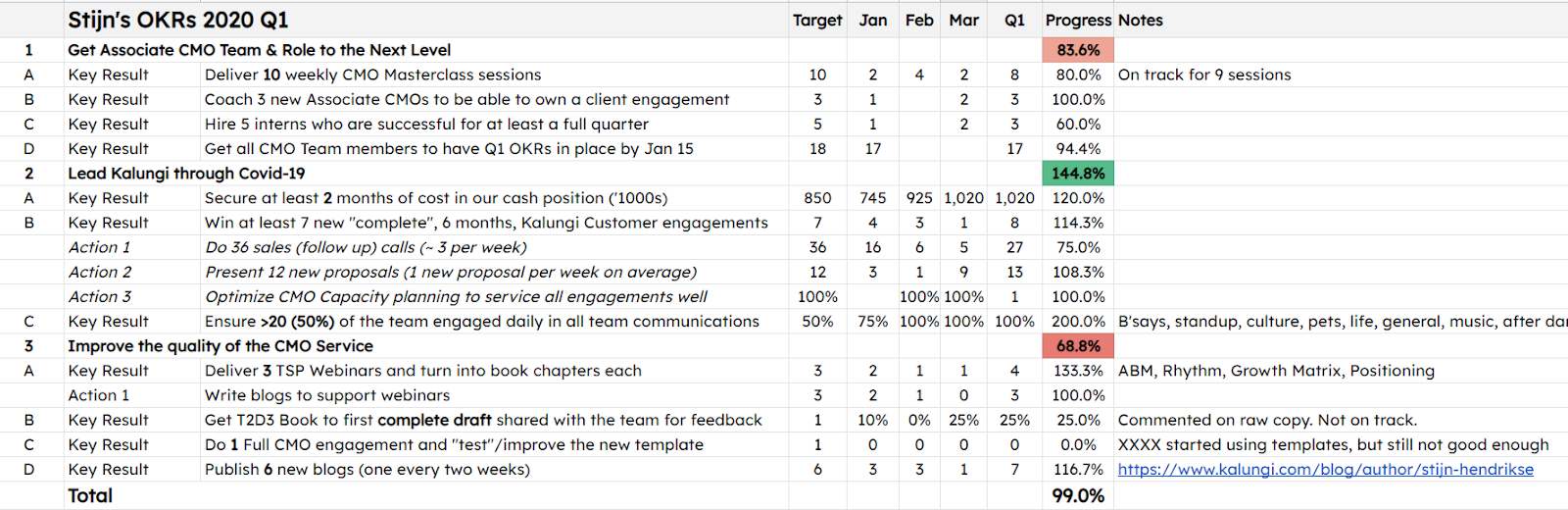Image resolution: width=1568 pixels, height=510 pixels.
Task: Click "Get Associate CMO Team & Role" objective cell
Action: click(260, 50)
